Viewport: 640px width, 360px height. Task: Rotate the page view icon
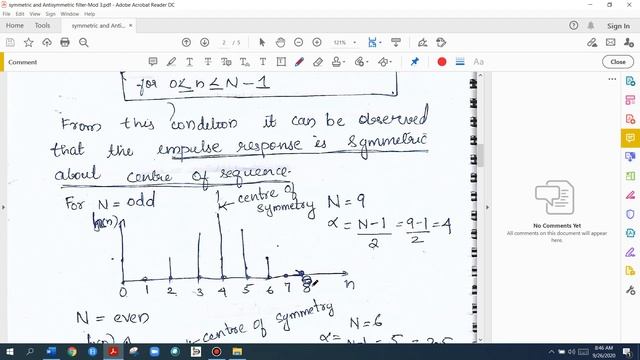(441, 42)
